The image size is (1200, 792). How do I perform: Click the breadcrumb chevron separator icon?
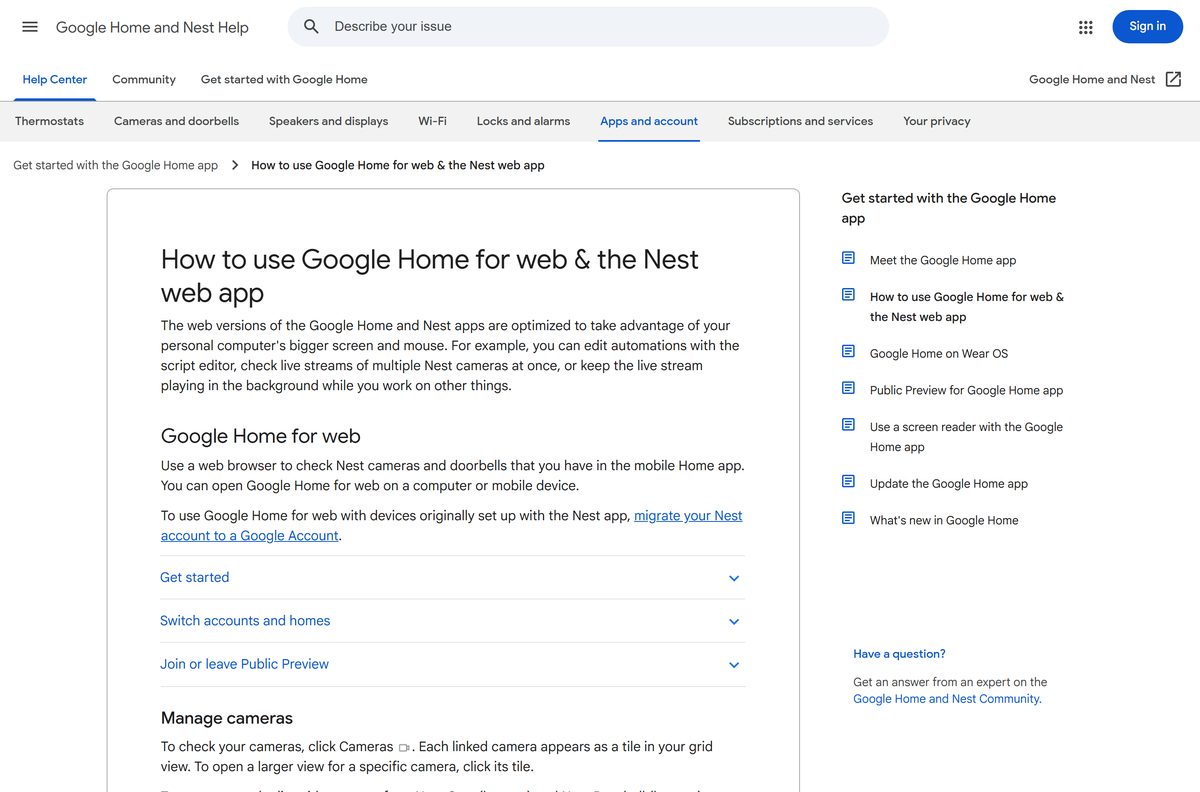tap(235, 165)
